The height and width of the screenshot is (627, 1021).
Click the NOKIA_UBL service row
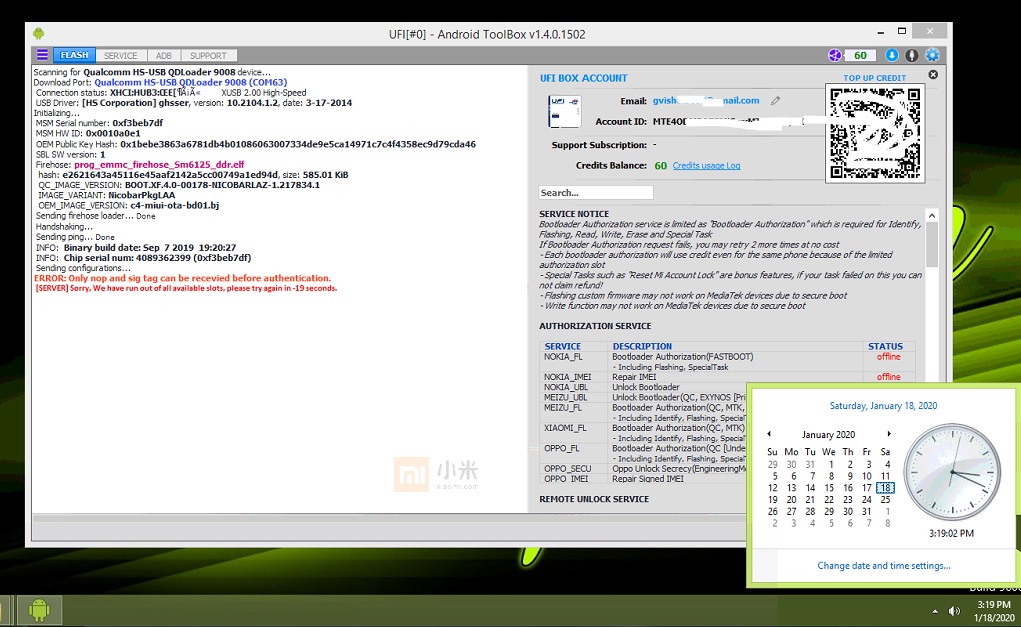(727, 387)
